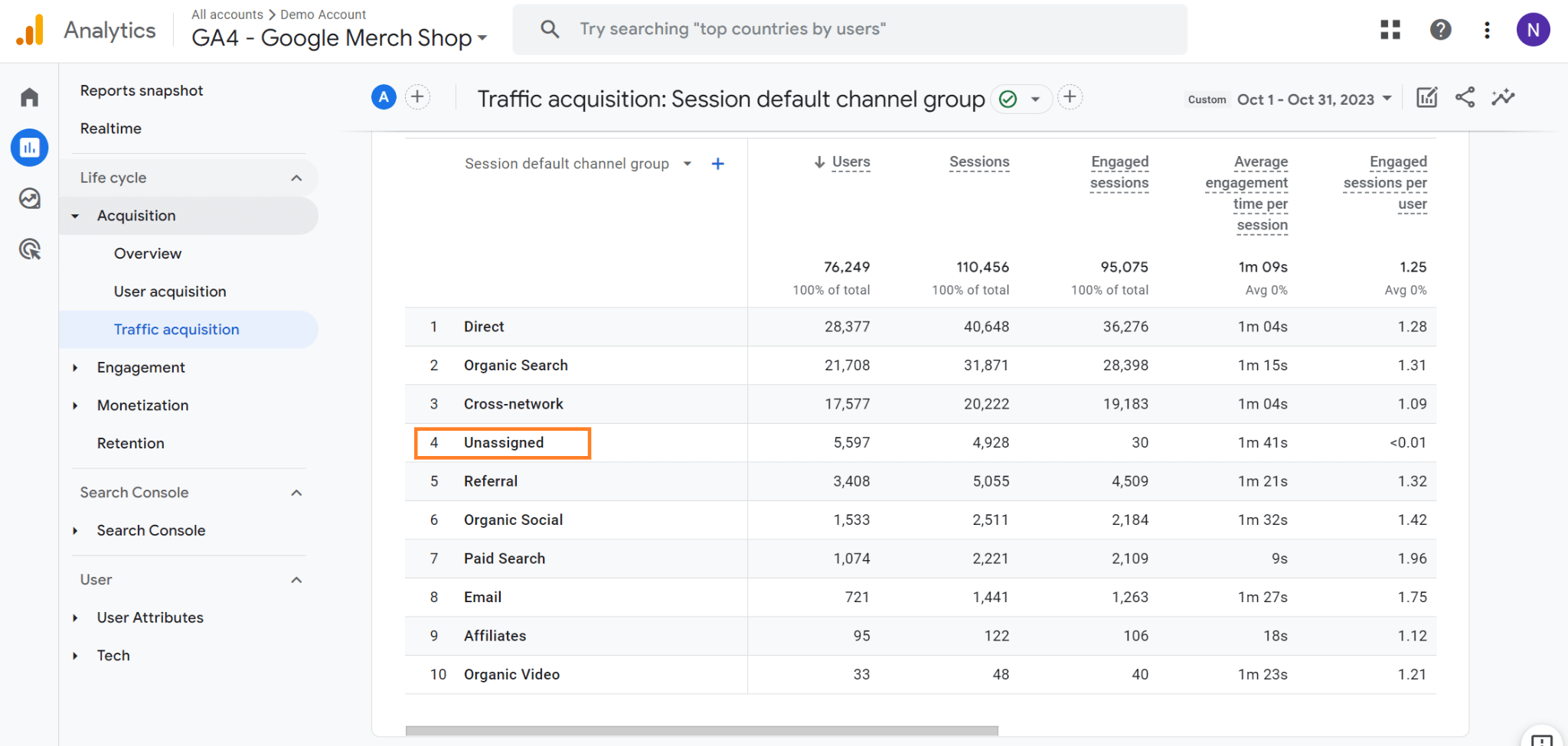Open the property selector GA4 Google Merch Shop

tap(339, 37)
